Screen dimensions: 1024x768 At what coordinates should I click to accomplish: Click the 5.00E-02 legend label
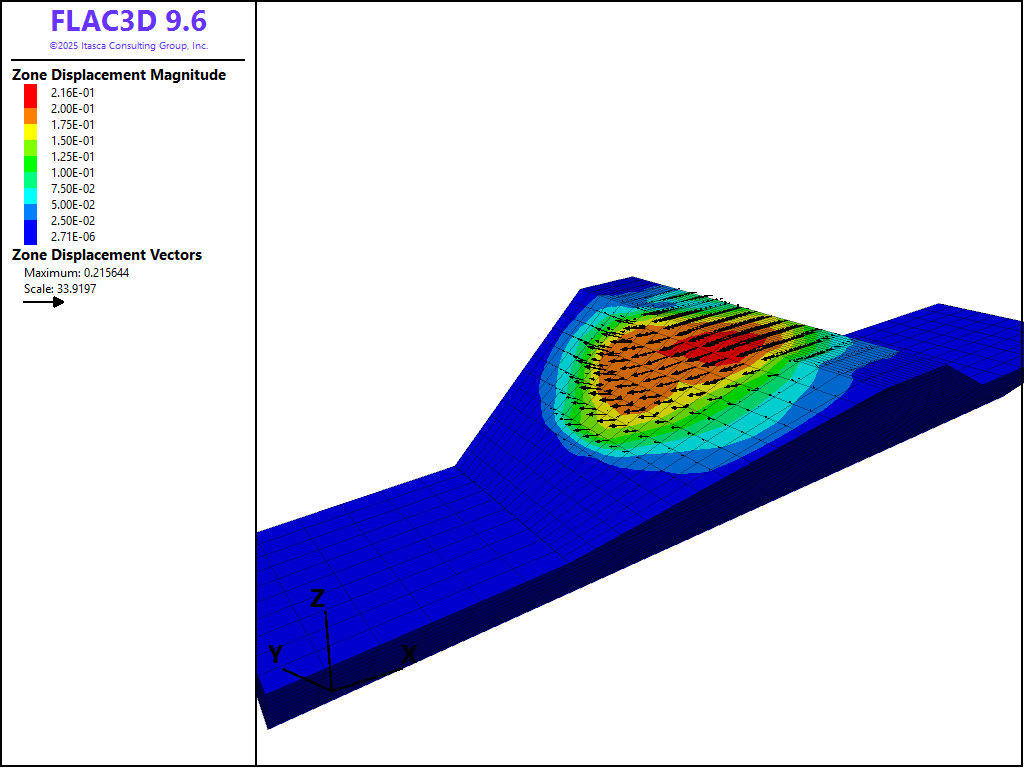point(73,205)
